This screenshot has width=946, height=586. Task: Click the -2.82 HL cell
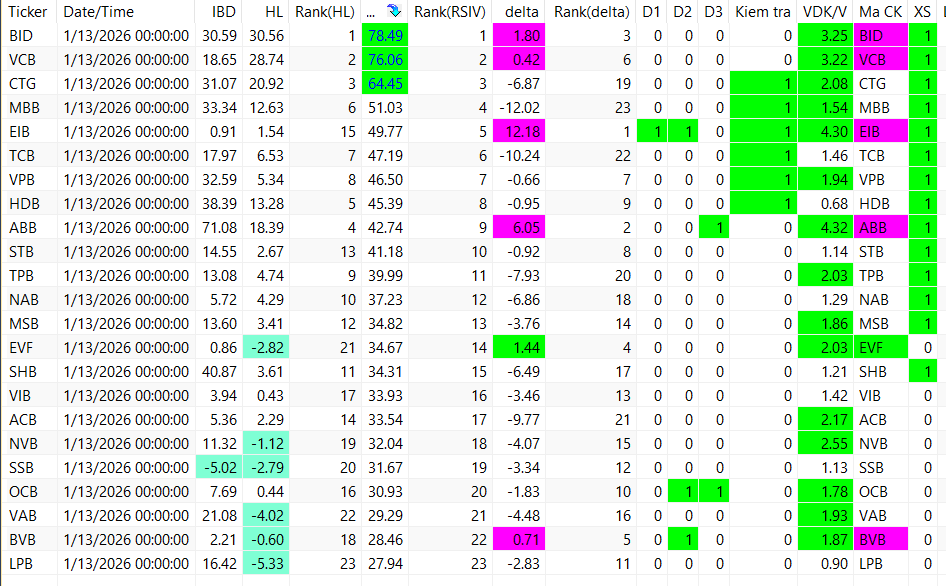point(266,348)
